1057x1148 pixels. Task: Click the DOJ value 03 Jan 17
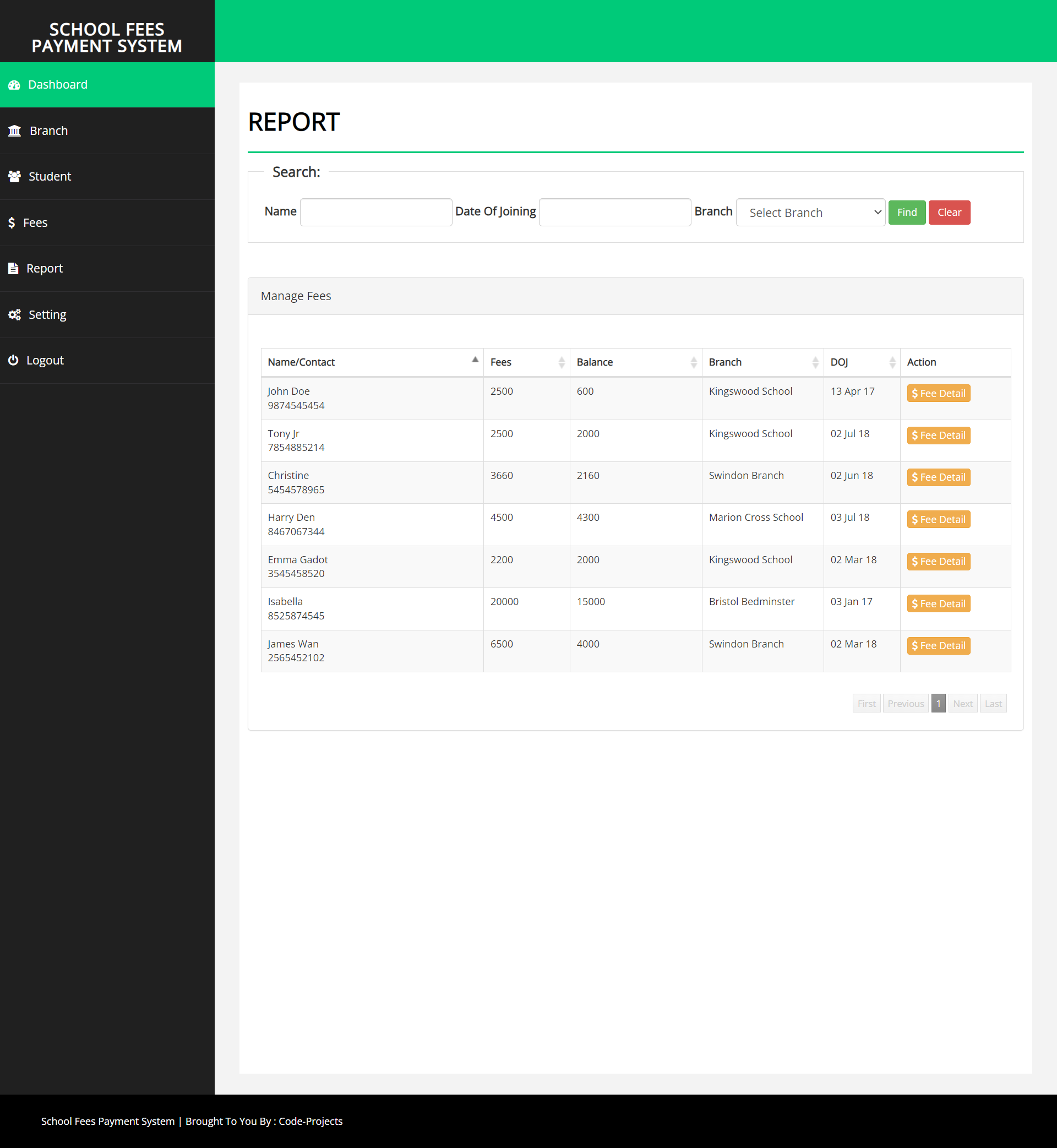(x=851, y=601)
